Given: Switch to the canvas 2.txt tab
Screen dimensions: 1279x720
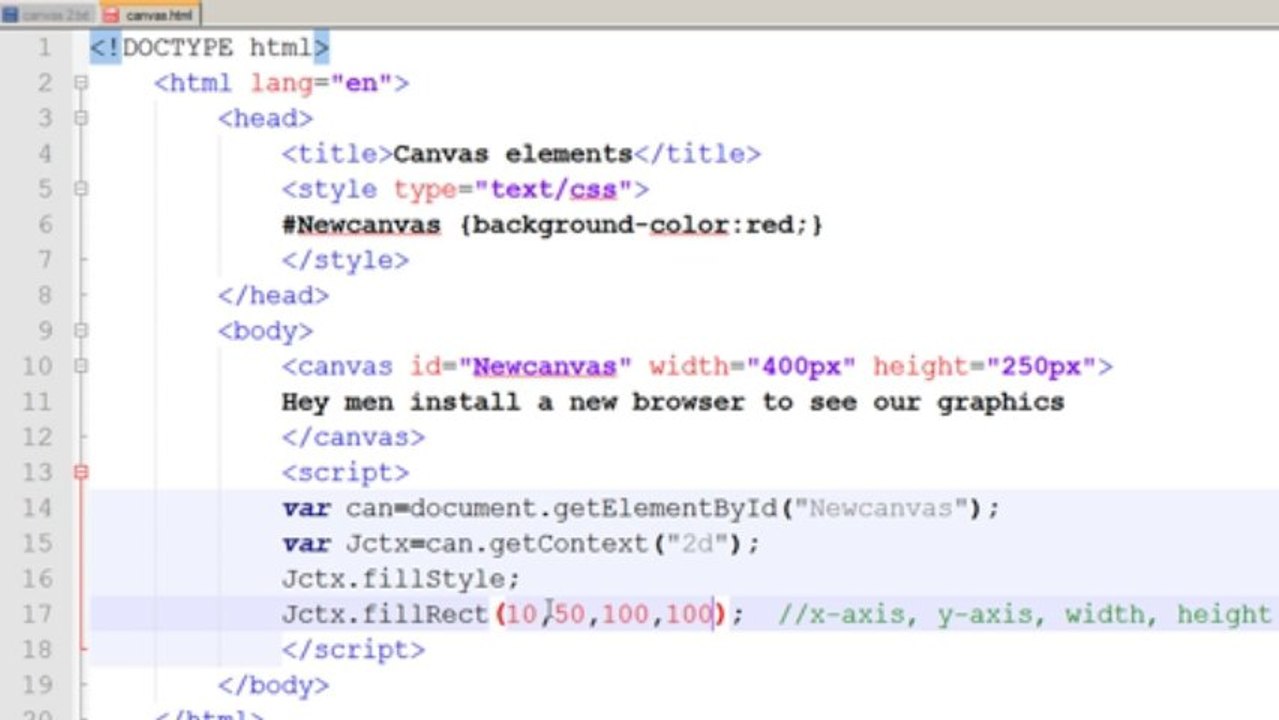Looking at the screenshot, I should (49, 15).
